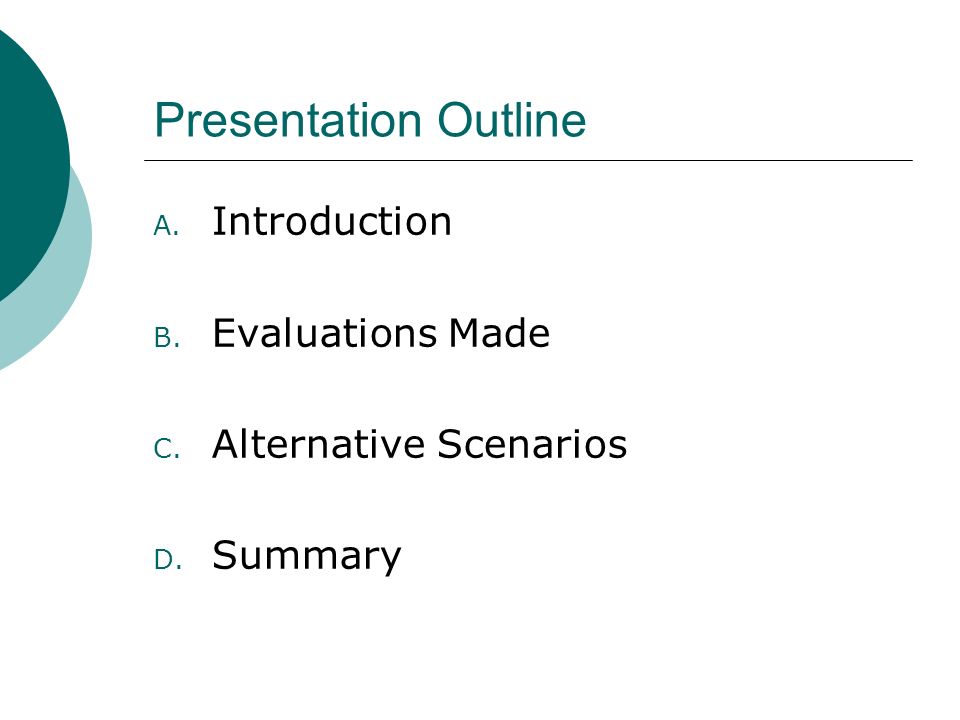The width and height of the screenshot is (960, 720).
Task: Select the Summary list item
Action: tap(306, 557)
